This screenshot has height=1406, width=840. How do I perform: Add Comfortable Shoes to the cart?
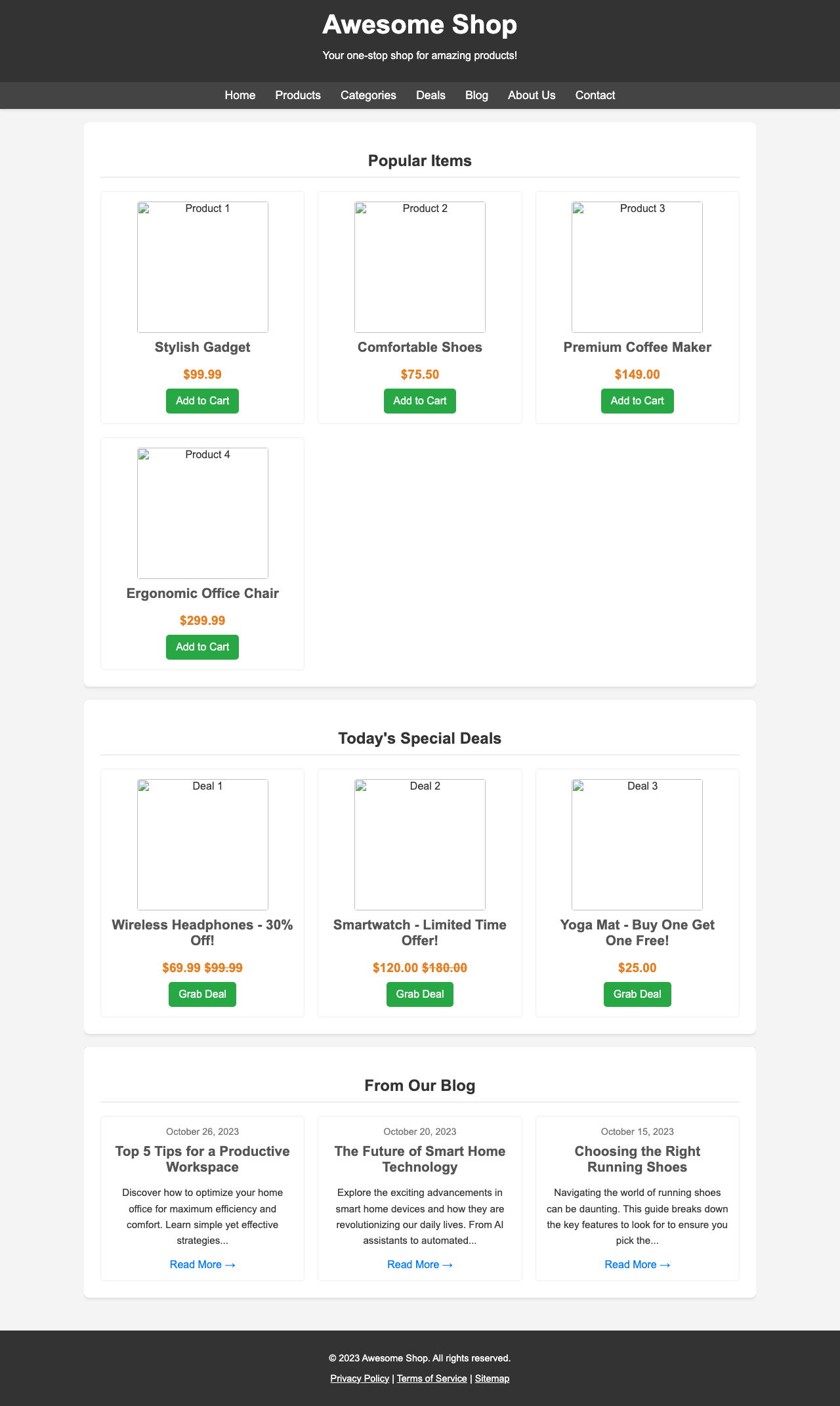(419, 400)
